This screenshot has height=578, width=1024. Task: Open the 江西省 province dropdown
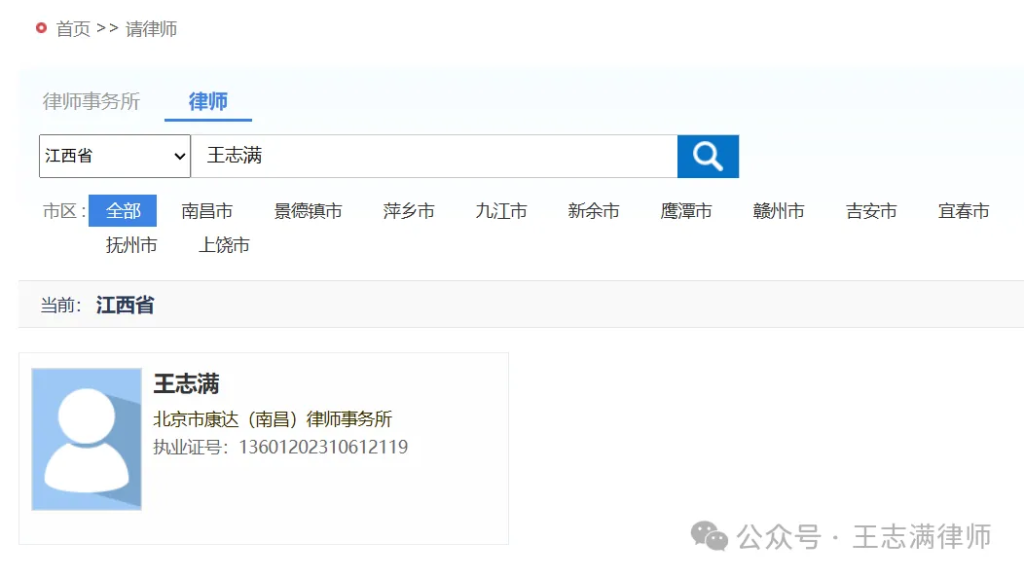113,156
